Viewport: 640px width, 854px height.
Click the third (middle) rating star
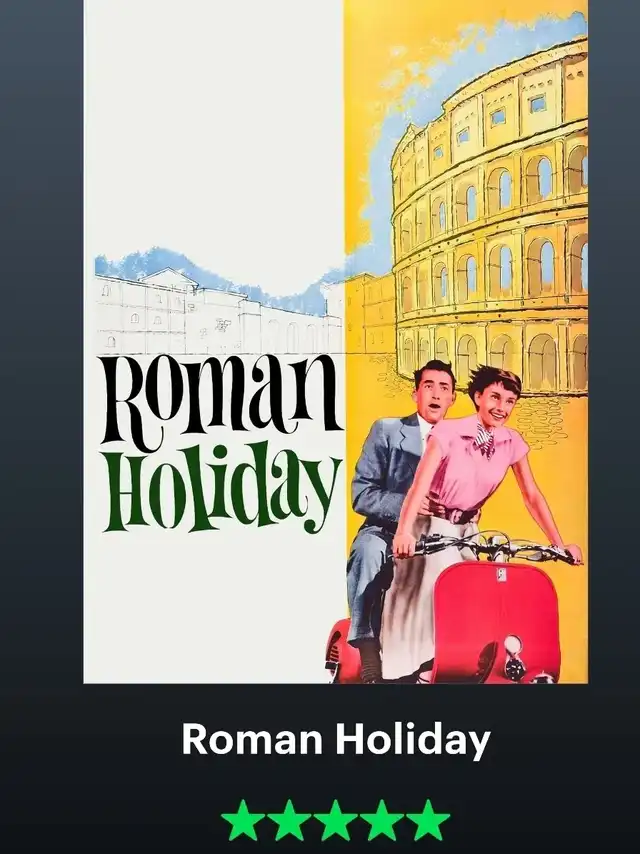(335, 820)
